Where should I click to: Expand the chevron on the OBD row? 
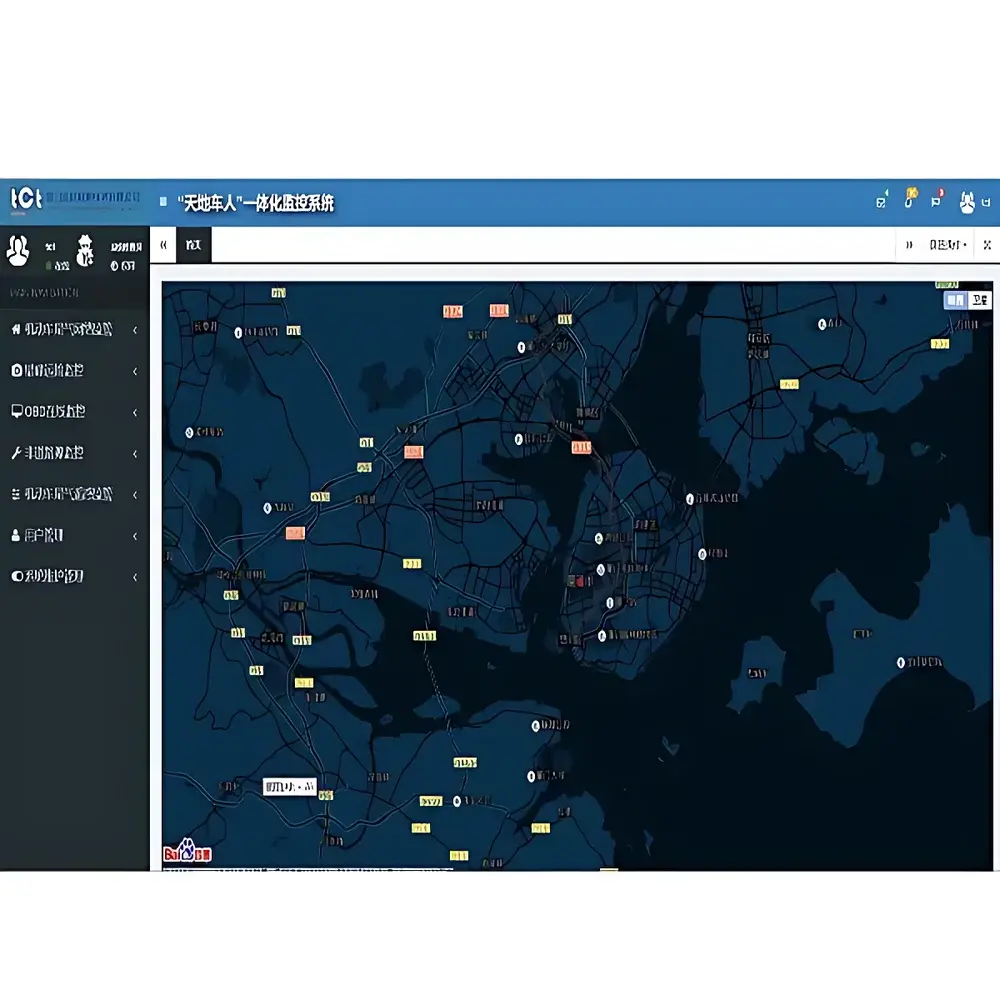(135, 412)
